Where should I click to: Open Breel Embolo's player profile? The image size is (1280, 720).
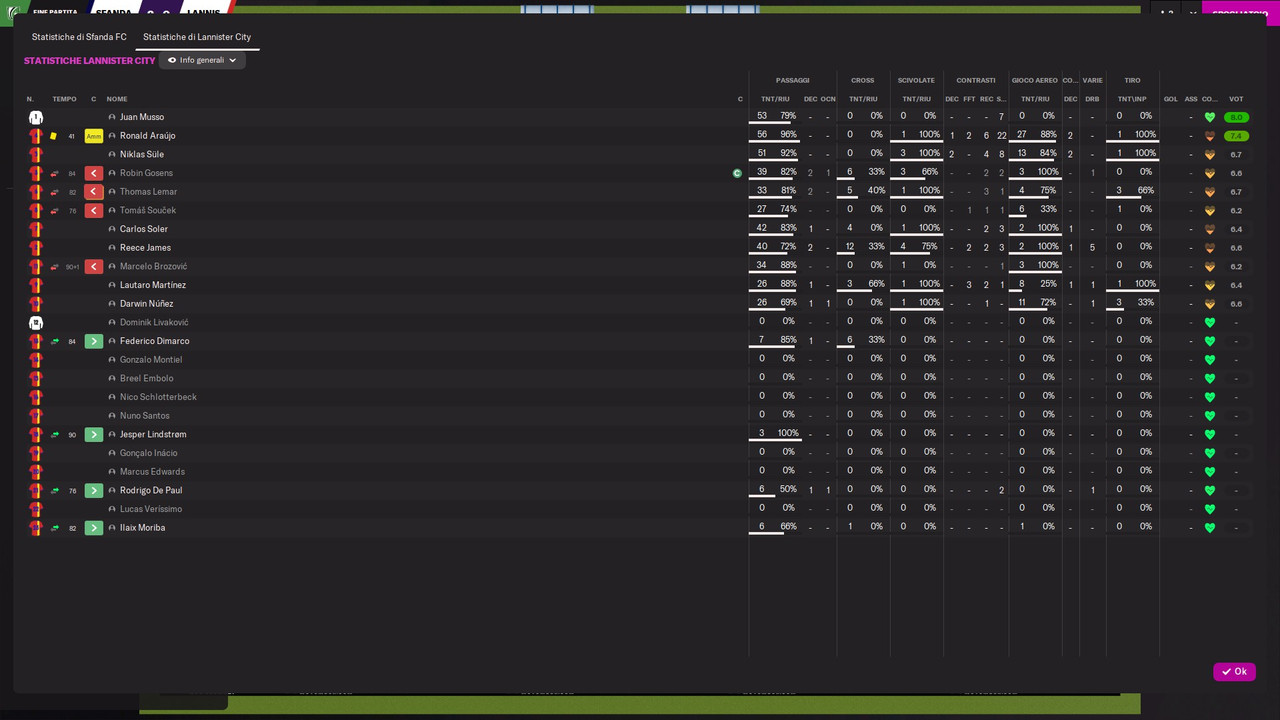147,379
